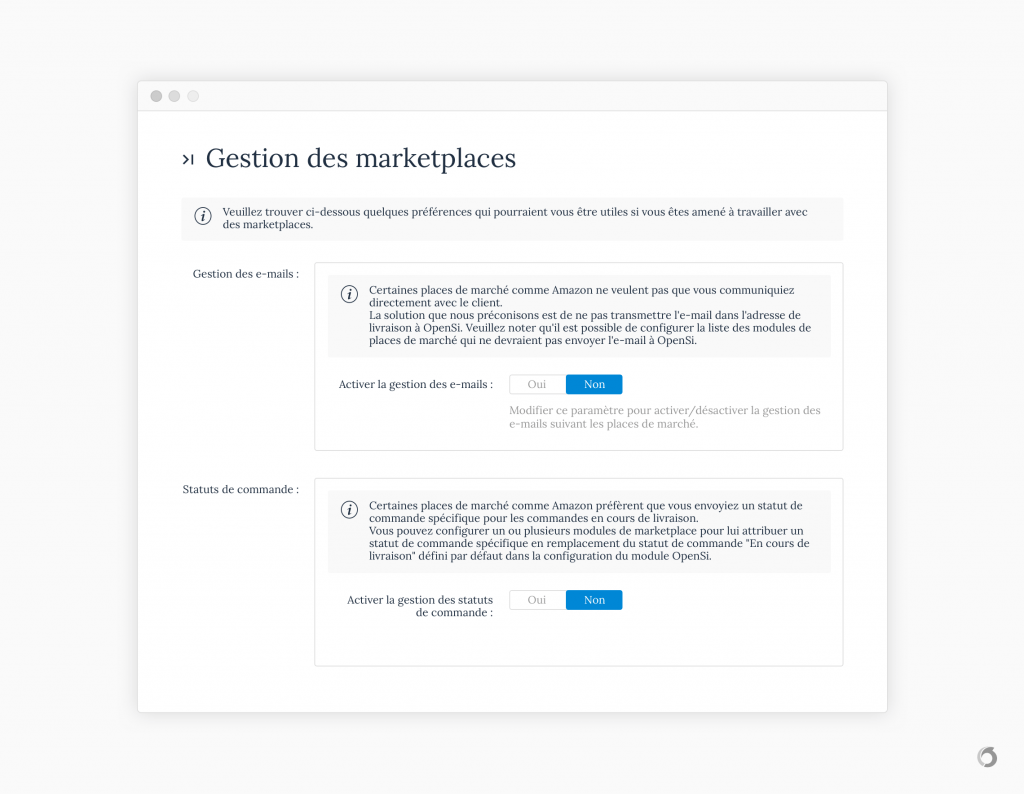Screen dimensions: 1024x794
Task: Click the info icon in the top preferences banner
Action: pyautogui.click(x=203, y=216)
